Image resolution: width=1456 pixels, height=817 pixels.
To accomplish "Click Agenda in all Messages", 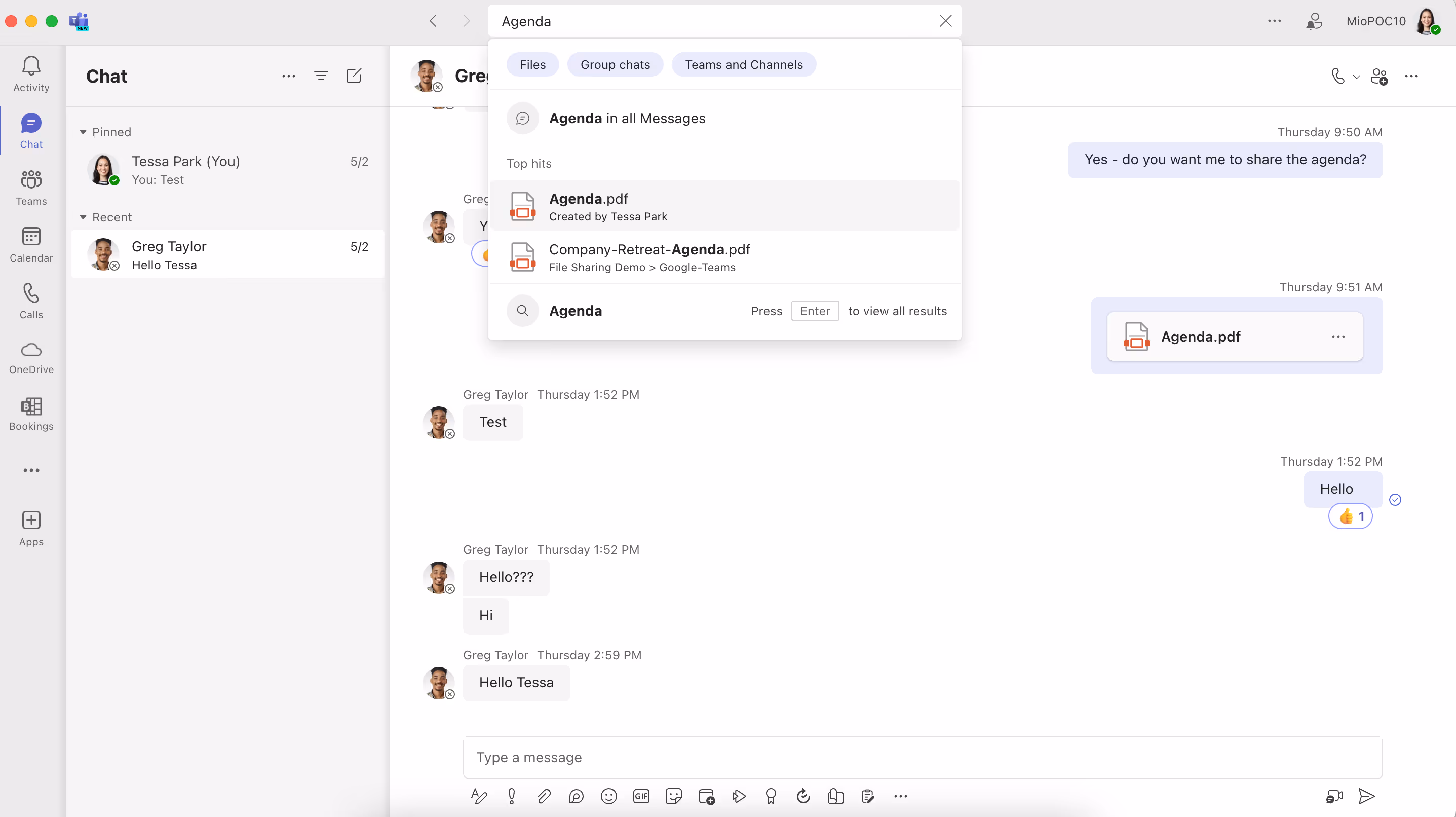I will click(627, 118).
